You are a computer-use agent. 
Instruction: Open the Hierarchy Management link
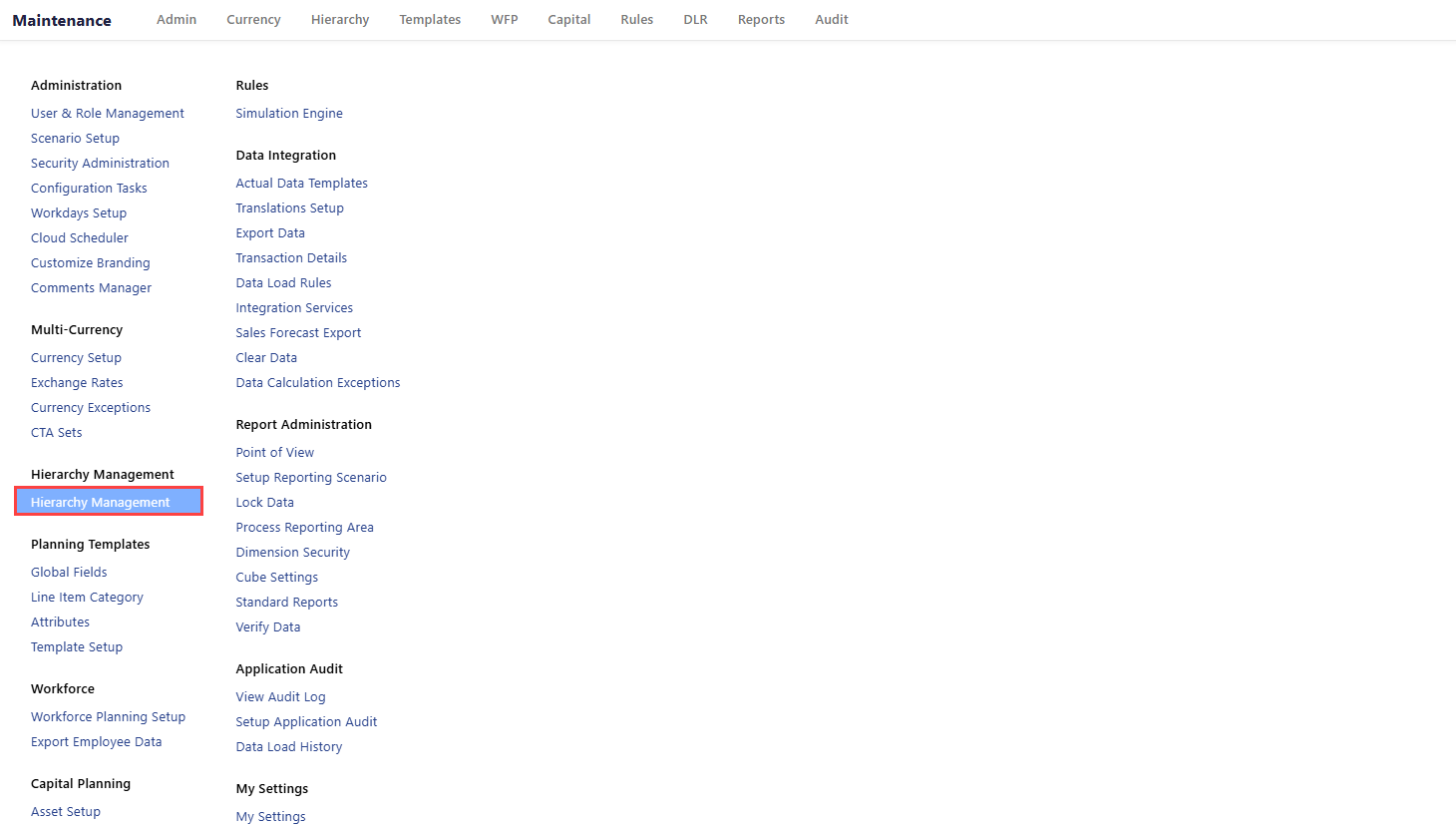100,502
